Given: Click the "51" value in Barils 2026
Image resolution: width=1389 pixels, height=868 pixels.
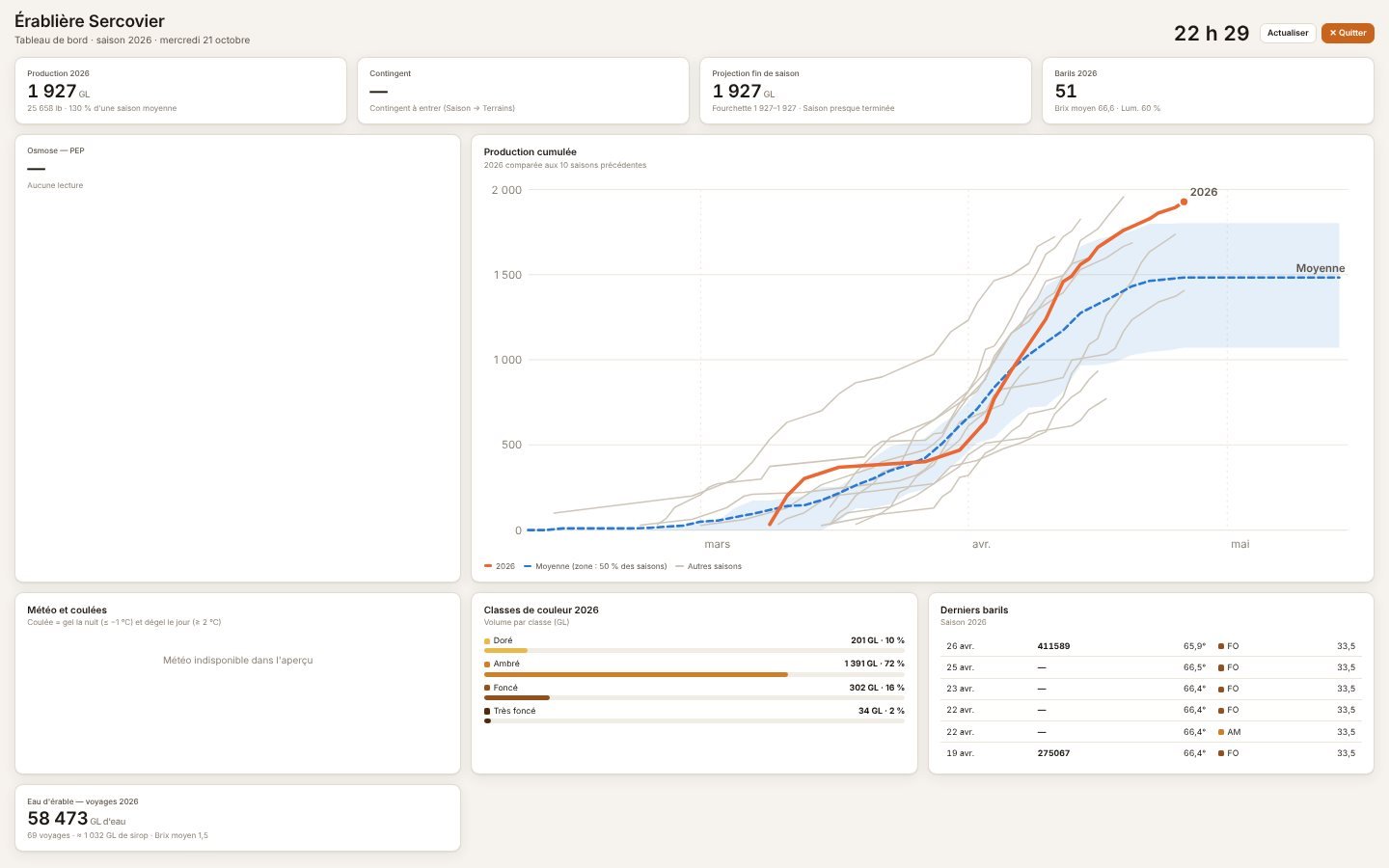Looking at the screenshot, I should (1066, 92).
